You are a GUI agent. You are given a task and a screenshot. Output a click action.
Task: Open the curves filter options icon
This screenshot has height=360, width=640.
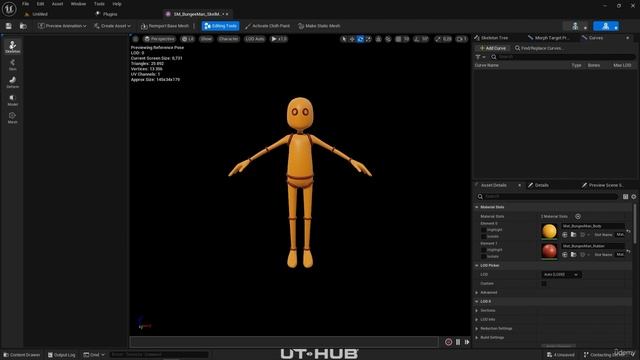(x=480, y=57)
